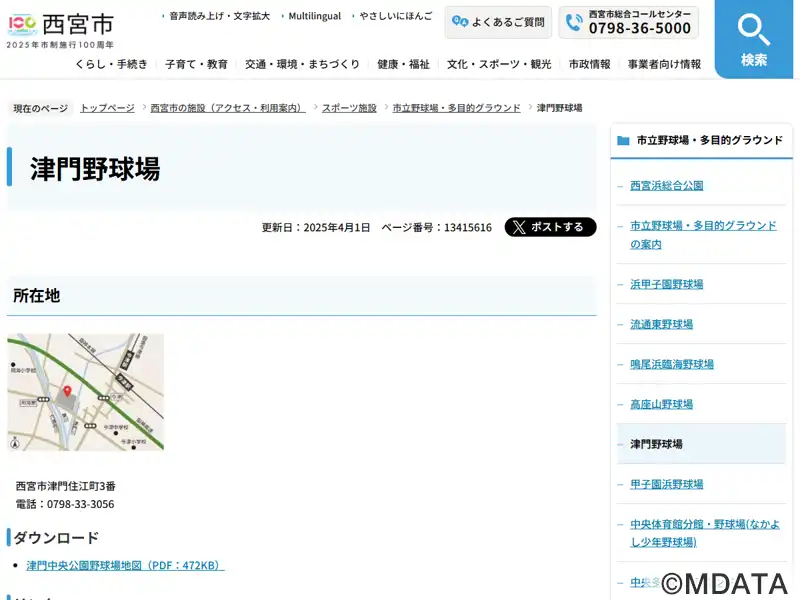The width and height of the screenshot is (800, 600).
Task: Open 市立野球場・多目的グラウンド breadcrumb link
Action: tap(456, 108)
